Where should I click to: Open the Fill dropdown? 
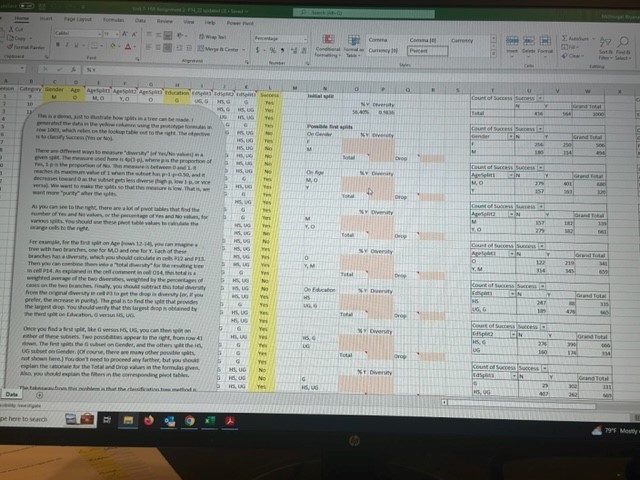click(x=569, y=47)
